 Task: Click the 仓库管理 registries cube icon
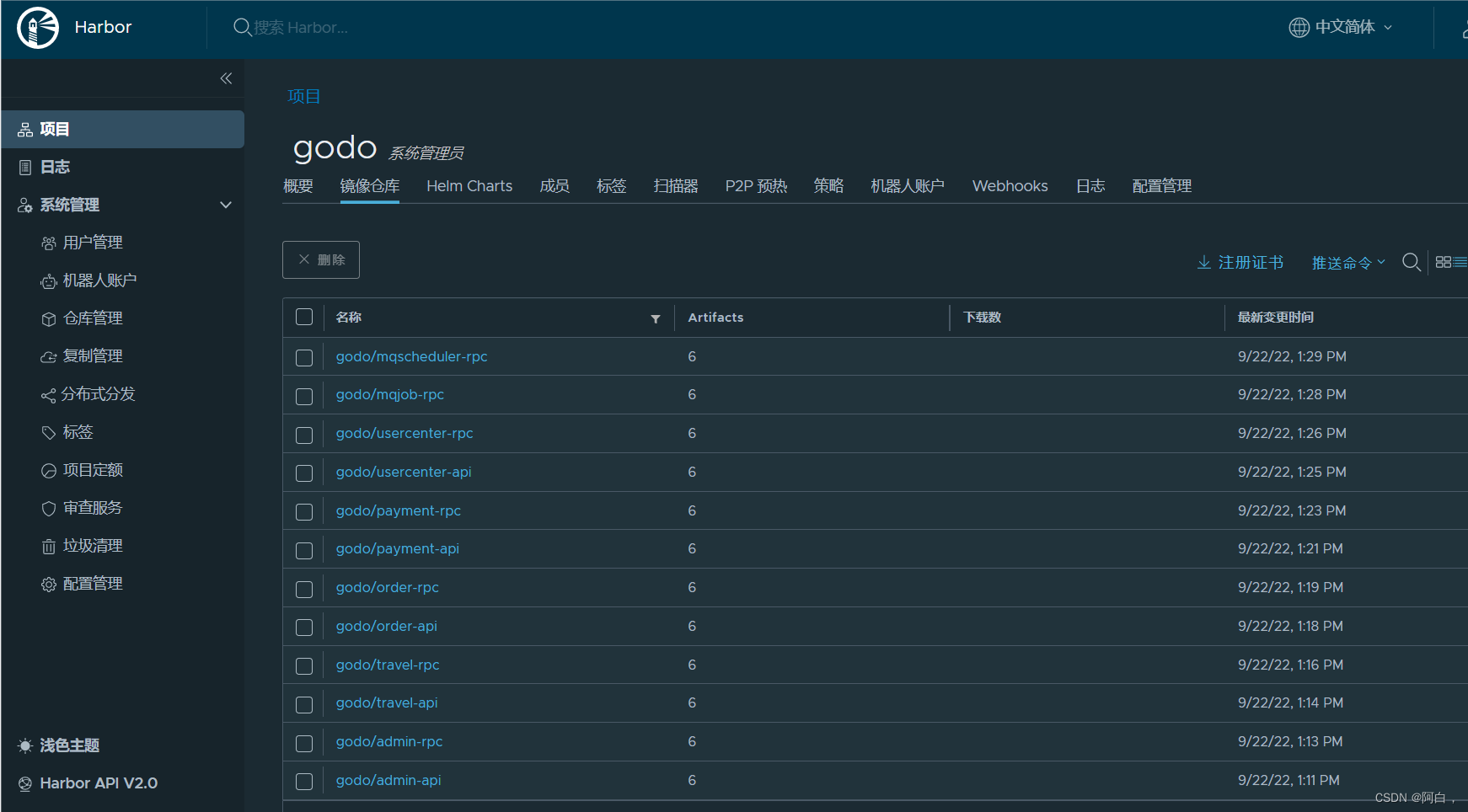pos(49,319)
